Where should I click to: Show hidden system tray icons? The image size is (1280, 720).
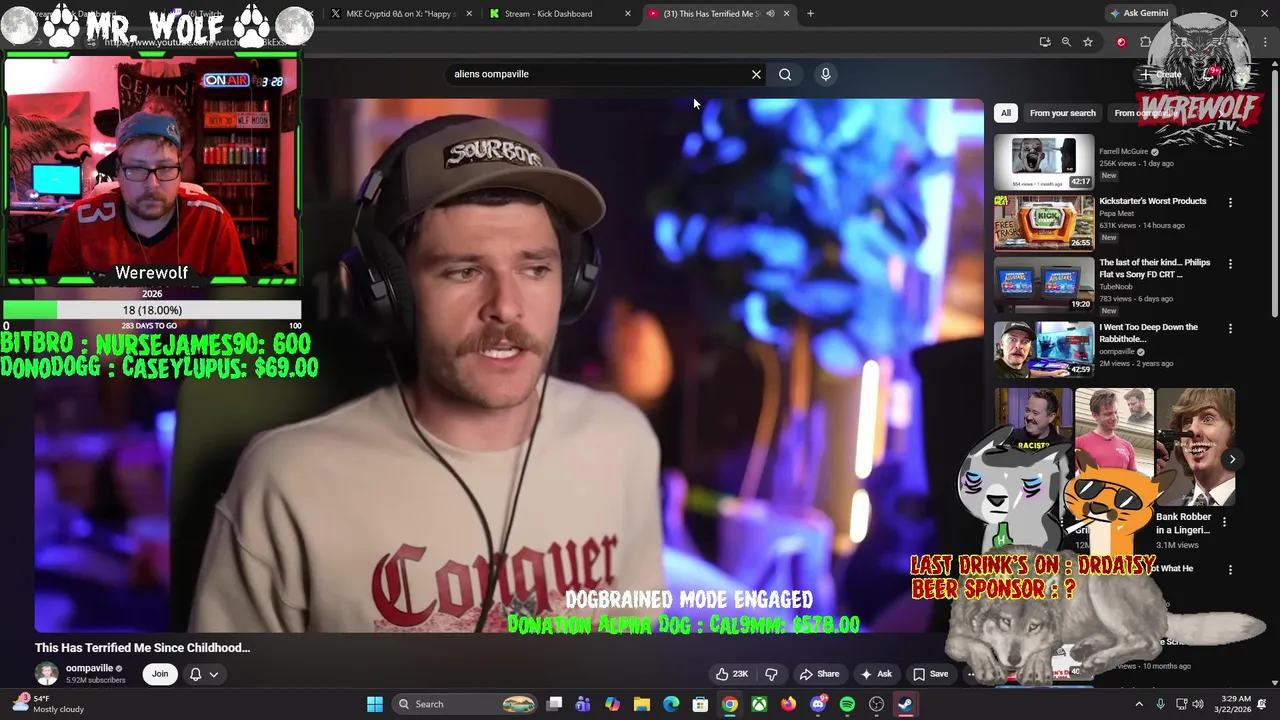(x=1139, y=704)
